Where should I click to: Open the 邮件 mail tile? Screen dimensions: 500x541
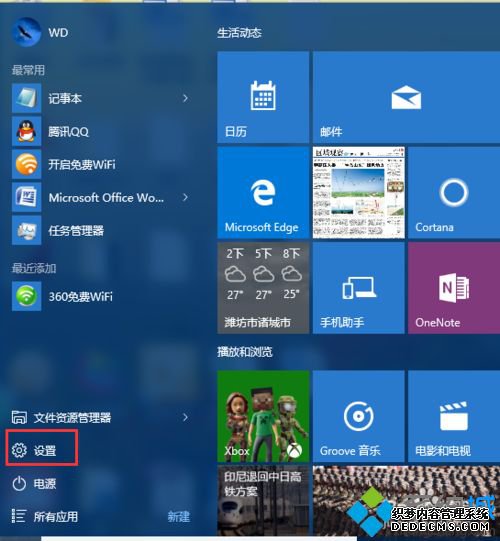click(406, 97)
